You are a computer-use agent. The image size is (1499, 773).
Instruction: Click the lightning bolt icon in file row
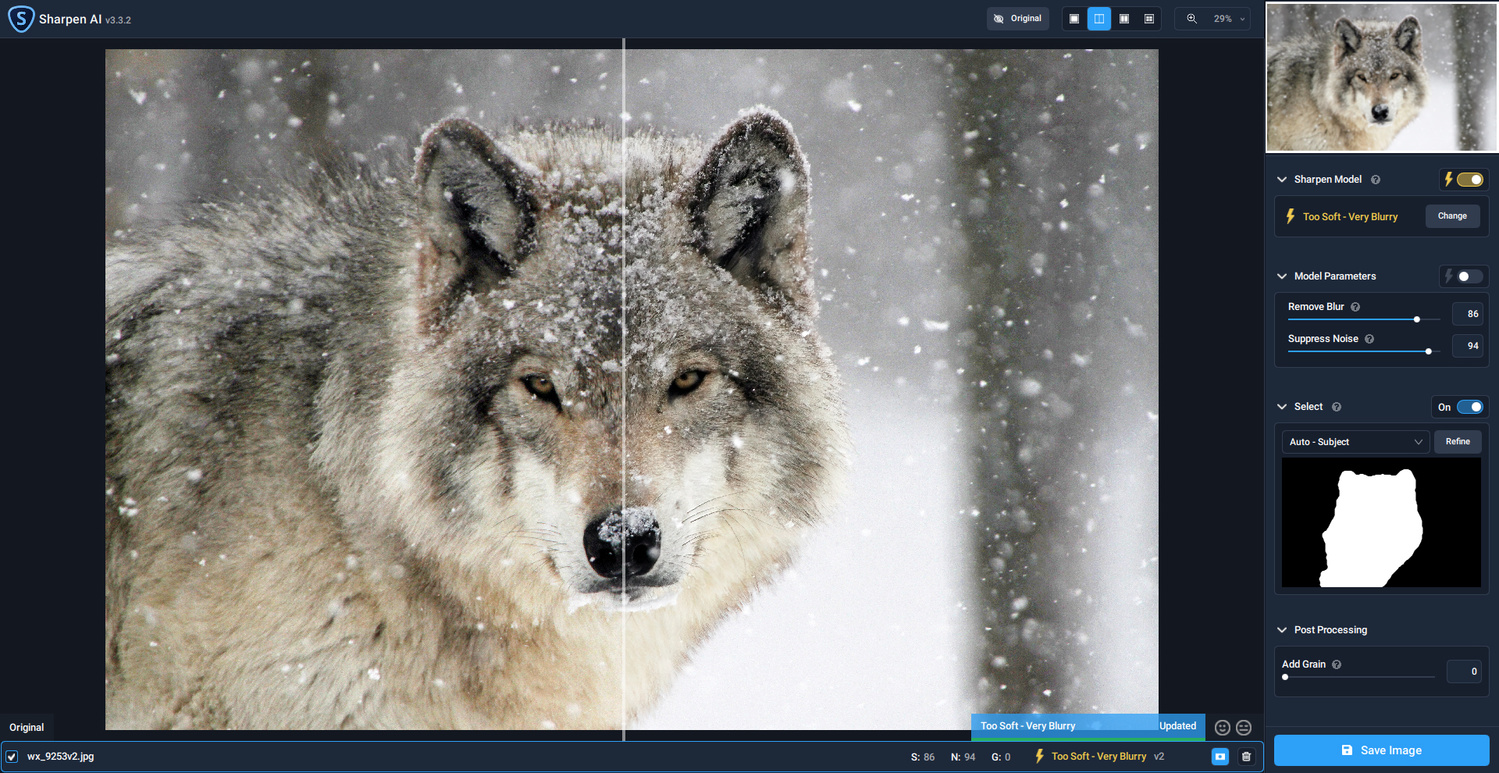tap(1039, 757)
